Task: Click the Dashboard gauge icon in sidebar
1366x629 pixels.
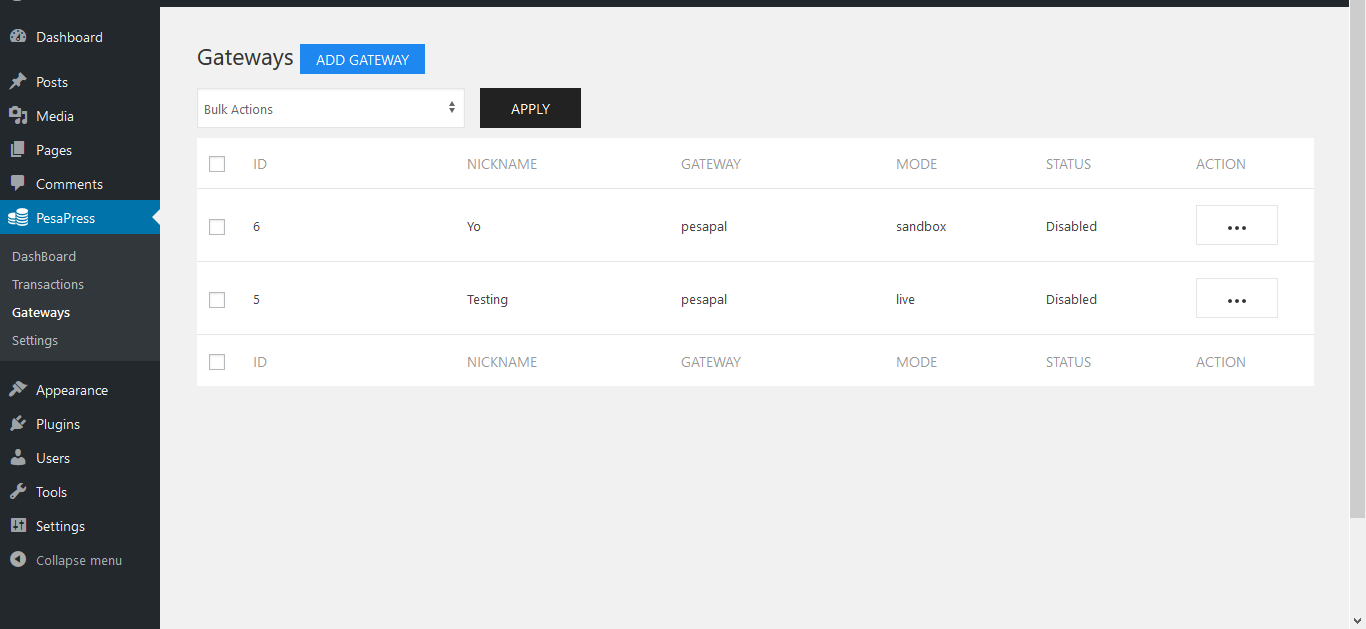Action: tap(18, 37)
